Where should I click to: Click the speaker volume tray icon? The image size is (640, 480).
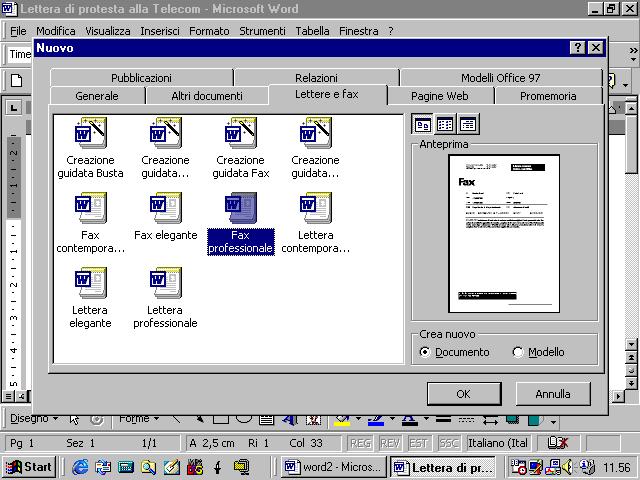567,467
